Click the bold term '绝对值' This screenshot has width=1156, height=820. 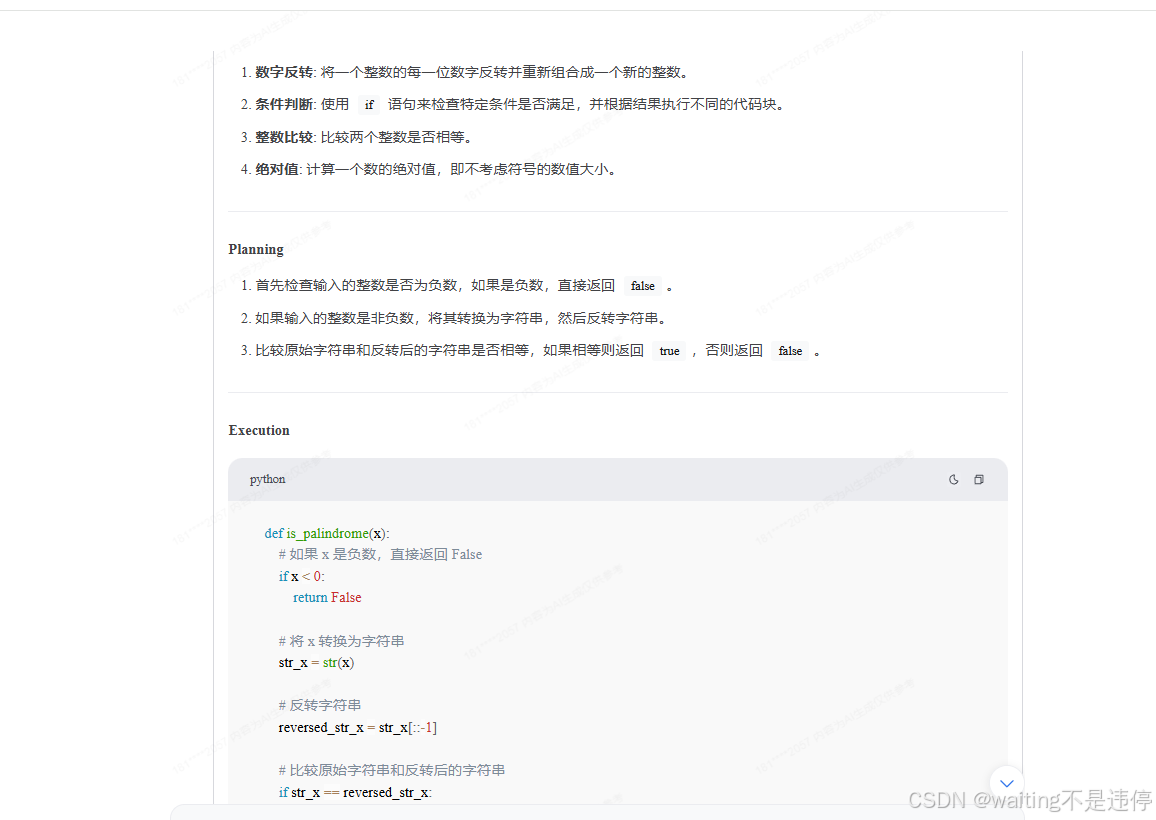pyautogui.click(x=276, y=170)
